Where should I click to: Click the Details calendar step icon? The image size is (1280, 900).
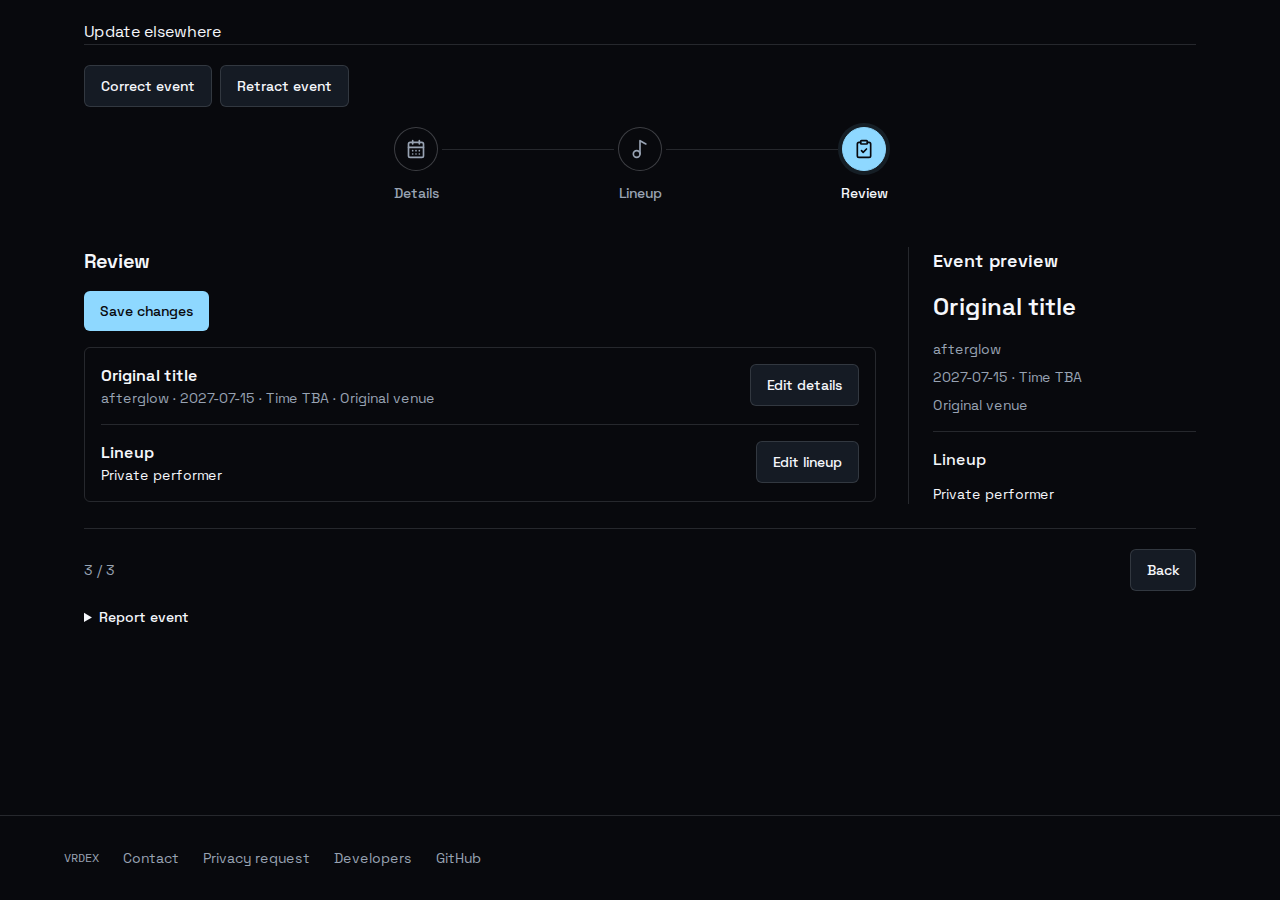point(416,149)
